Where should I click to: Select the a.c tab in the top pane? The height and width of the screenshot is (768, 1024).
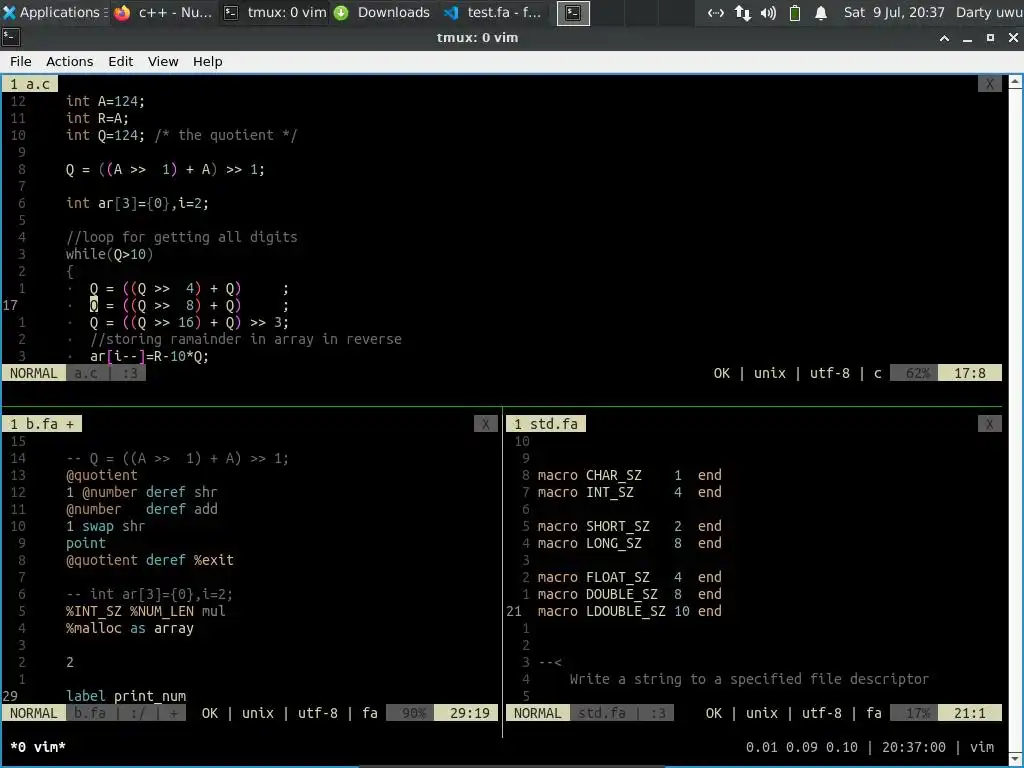tap(30, 84)
